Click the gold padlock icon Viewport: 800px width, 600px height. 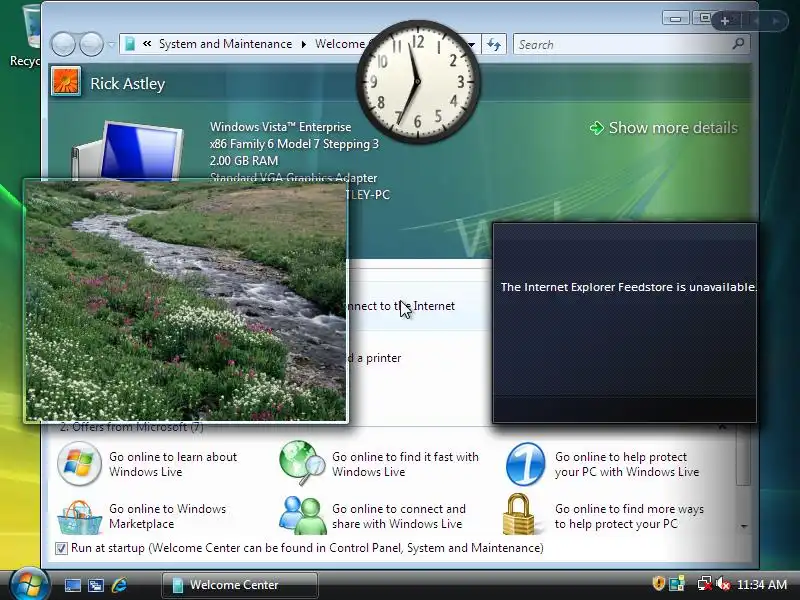(518, 514)
